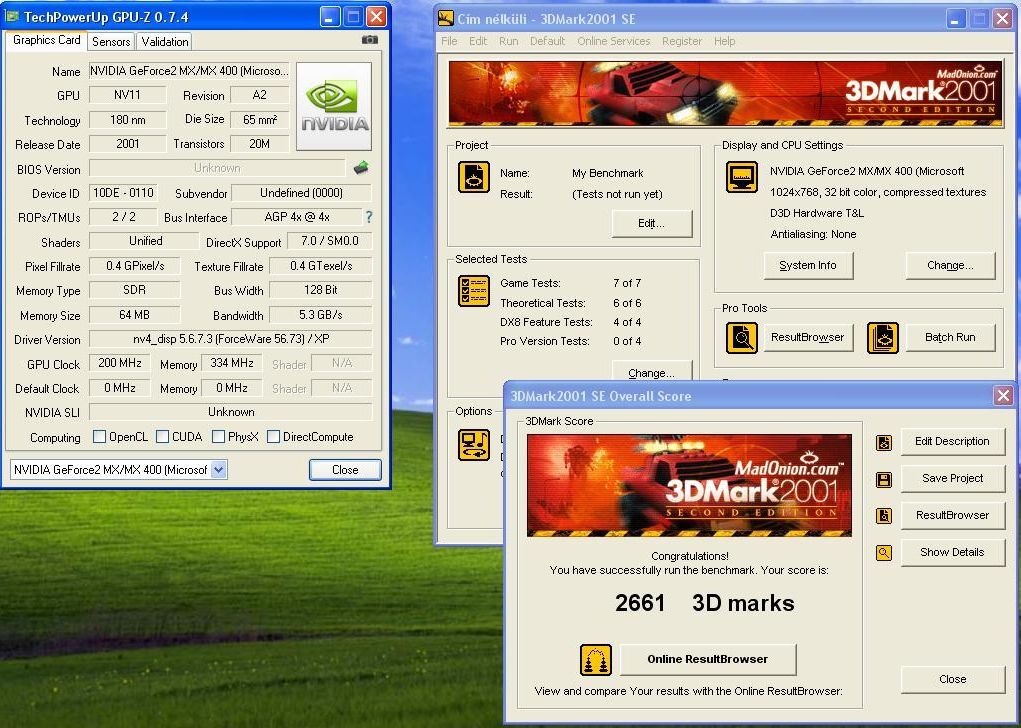Toggle the DirectCompute checkbox
The width and height of the screenshot is (1021, 728).
[x=273, y=436]
